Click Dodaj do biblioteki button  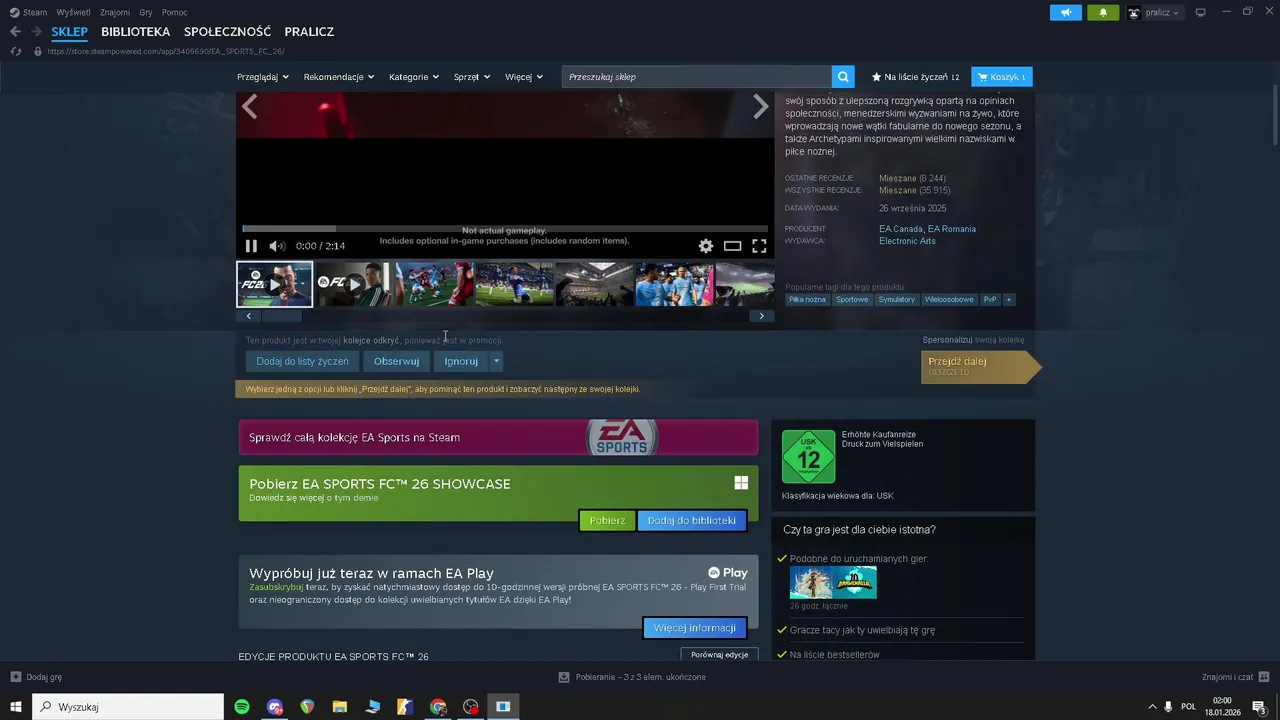pos(691,520)
